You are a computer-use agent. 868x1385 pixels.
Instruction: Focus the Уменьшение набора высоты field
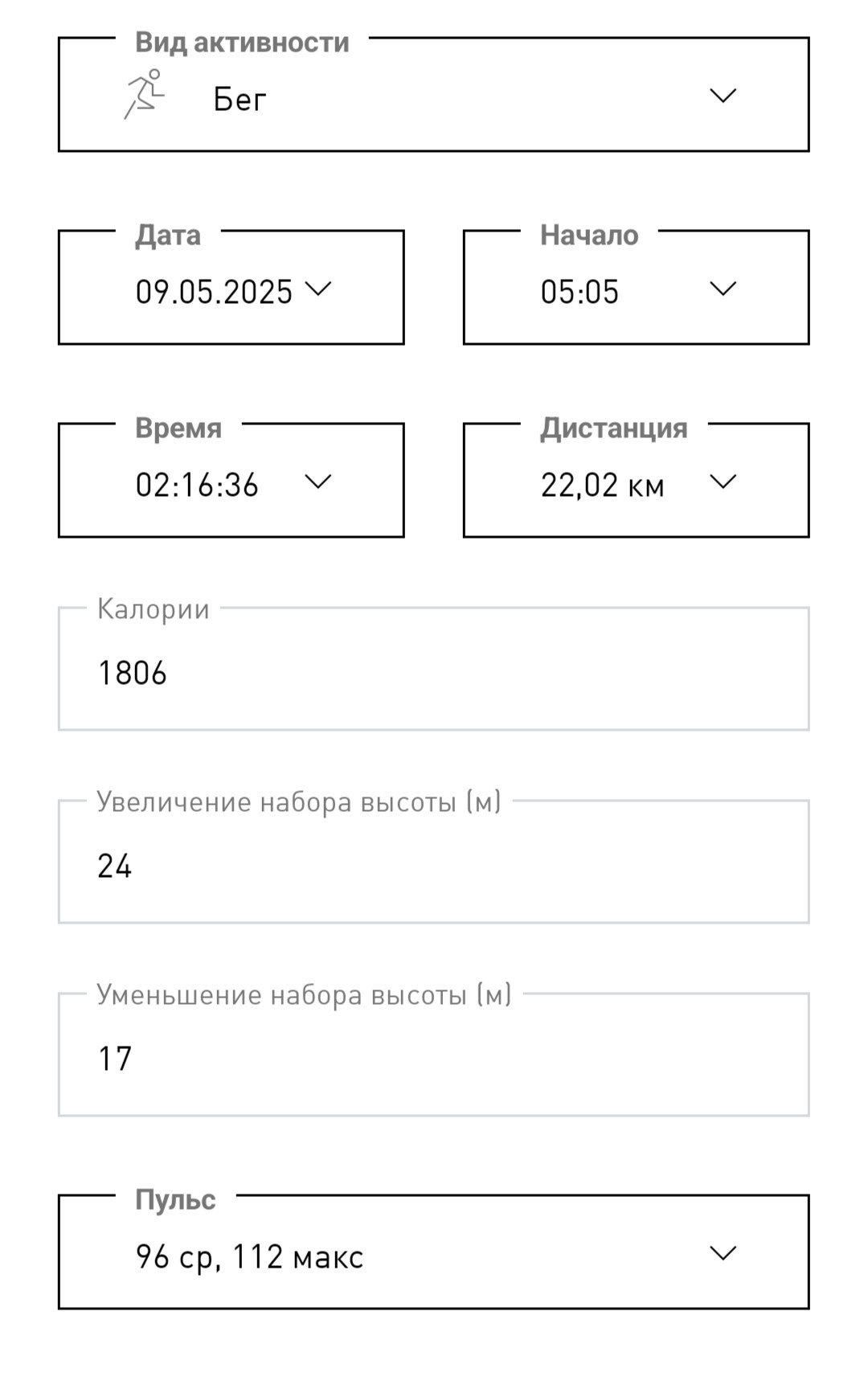point(434,1055)
